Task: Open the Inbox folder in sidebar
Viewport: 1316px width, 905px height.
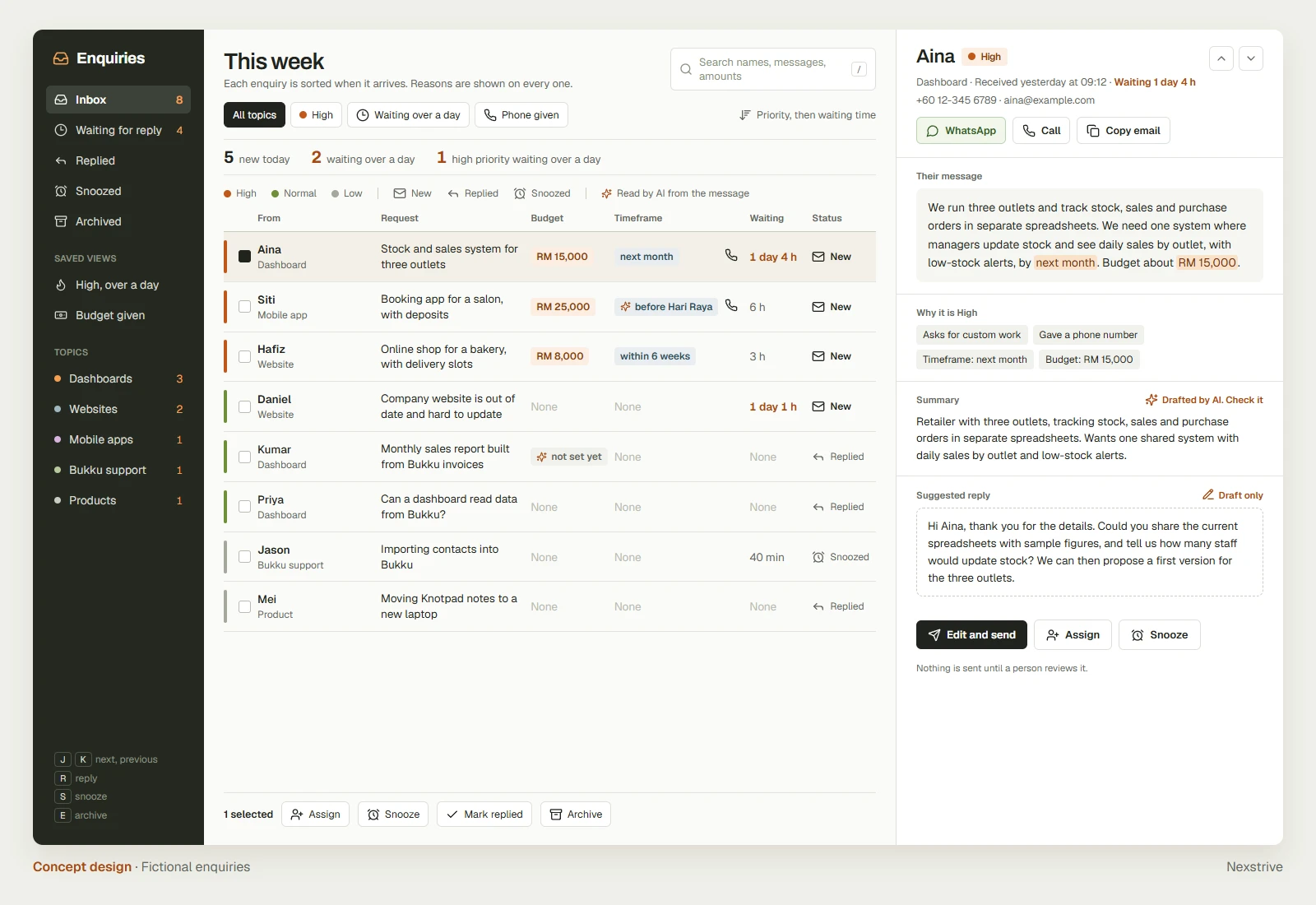Action: point(118,100)
